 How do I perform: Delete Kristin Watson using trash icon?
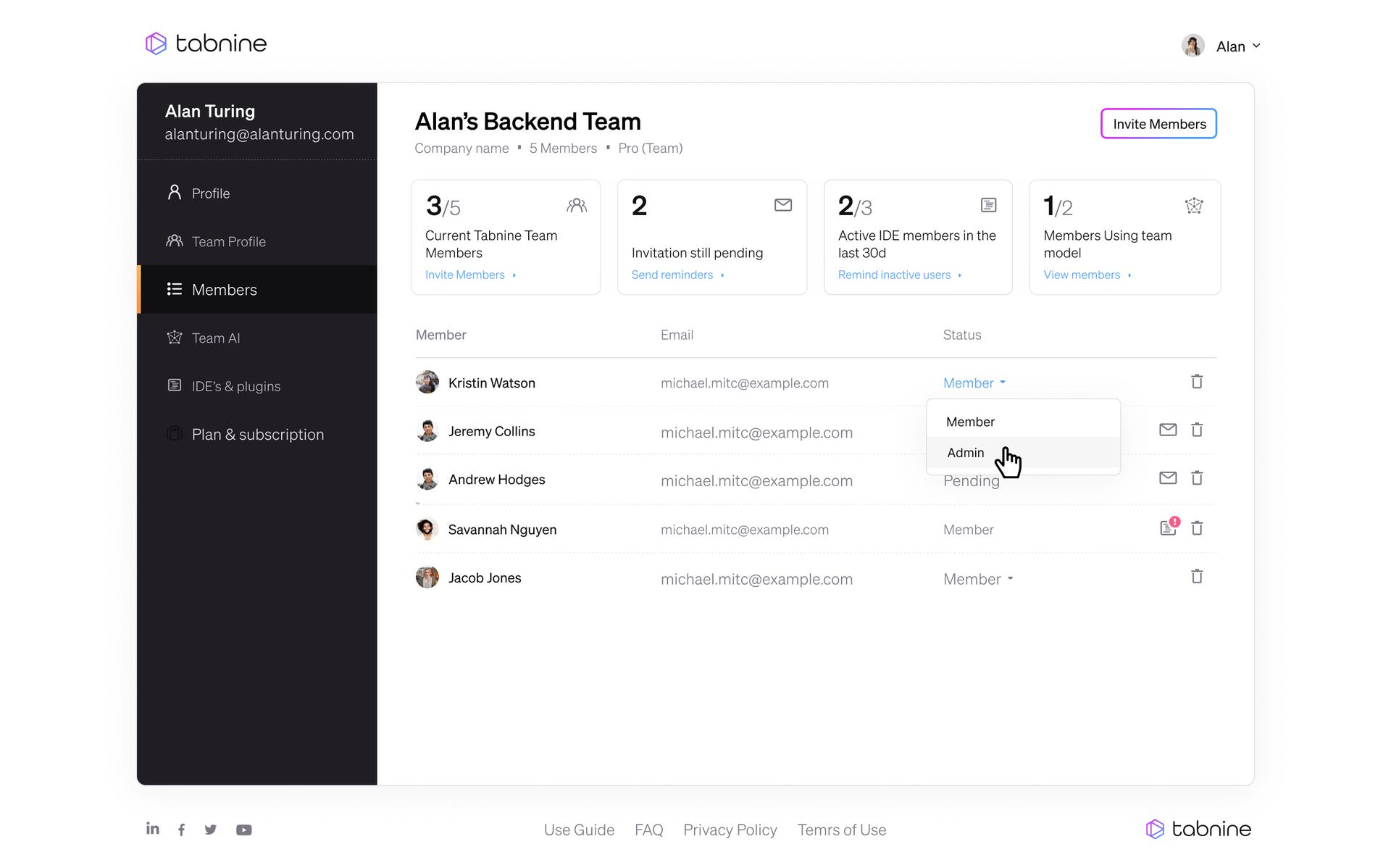click(1197, 382)
